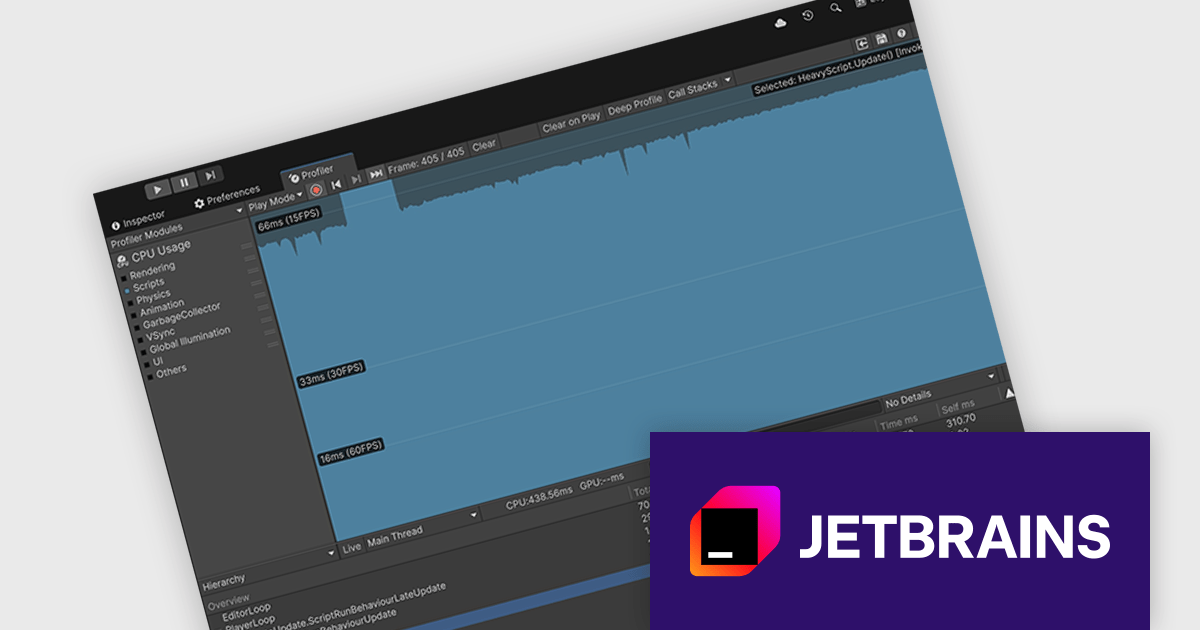Click the JetBrains logo icon
Viewport: 1200px width, 630px height.
[735, 531]
